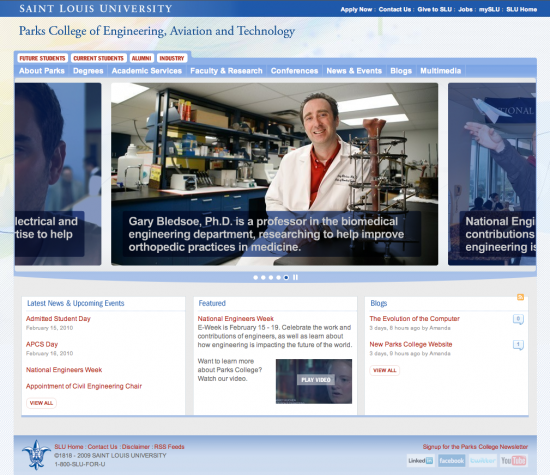Open the Alumni tab

pyautogui.click(x=141, y=58)
